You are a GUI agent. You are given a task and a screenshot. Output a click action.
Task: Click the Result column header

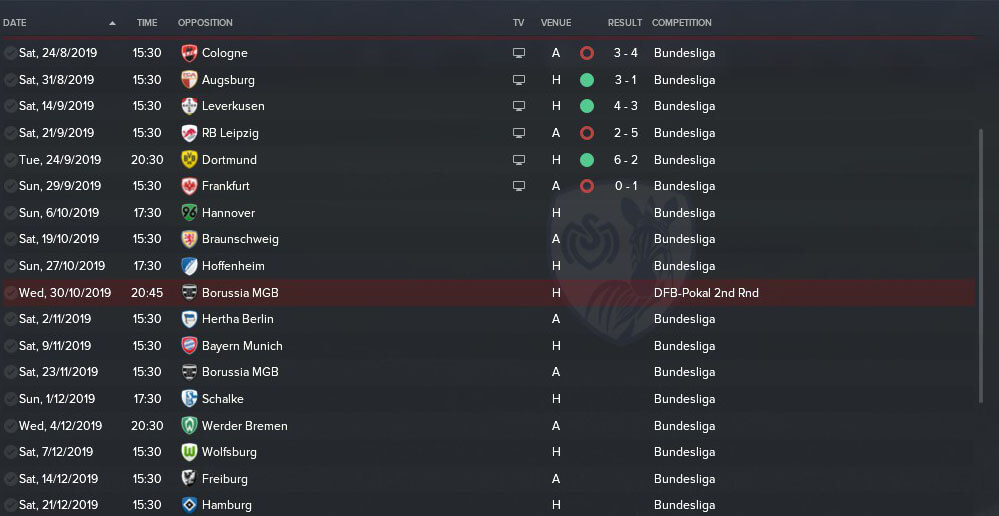625,22
